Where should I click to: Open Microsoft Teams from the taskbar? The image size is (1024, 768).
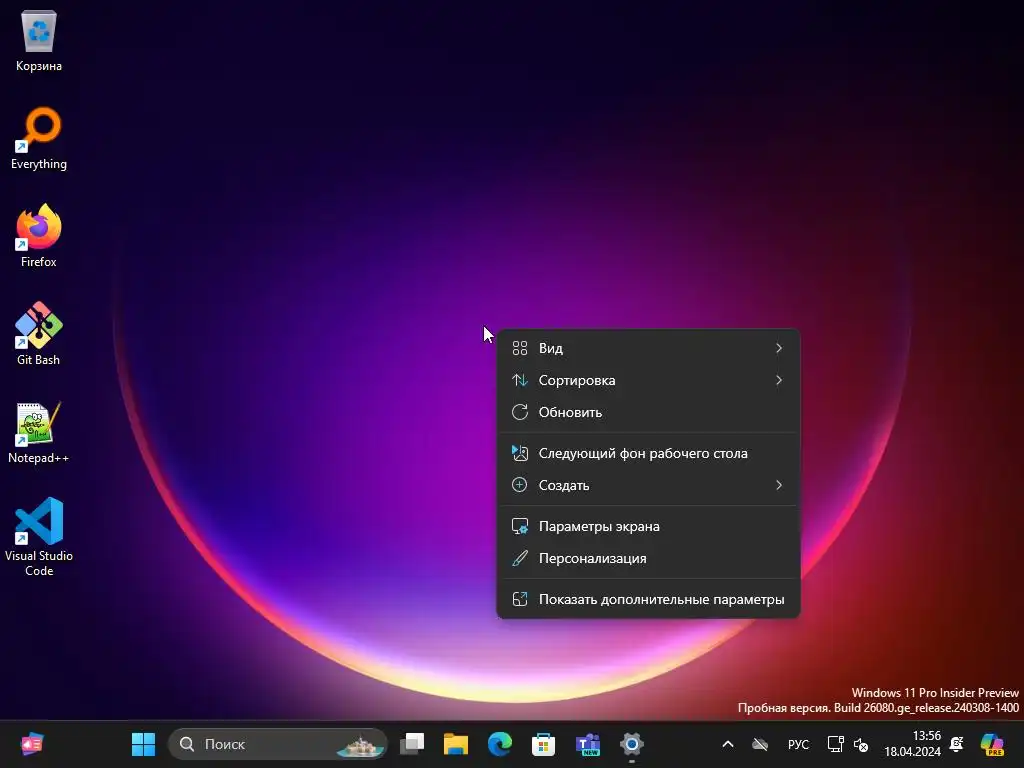(x=588, y=744)
